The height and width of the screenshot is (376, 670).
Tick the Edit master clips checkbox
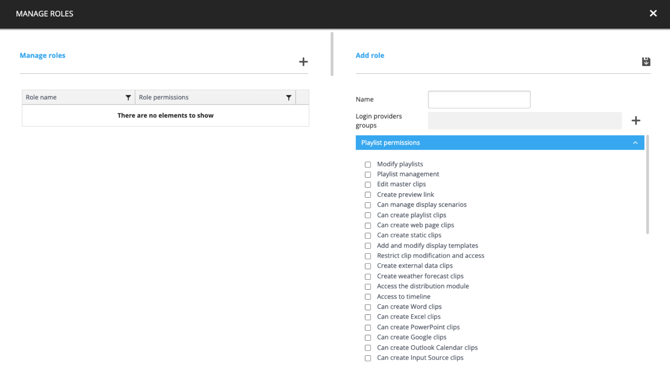(x=367, y=185)
